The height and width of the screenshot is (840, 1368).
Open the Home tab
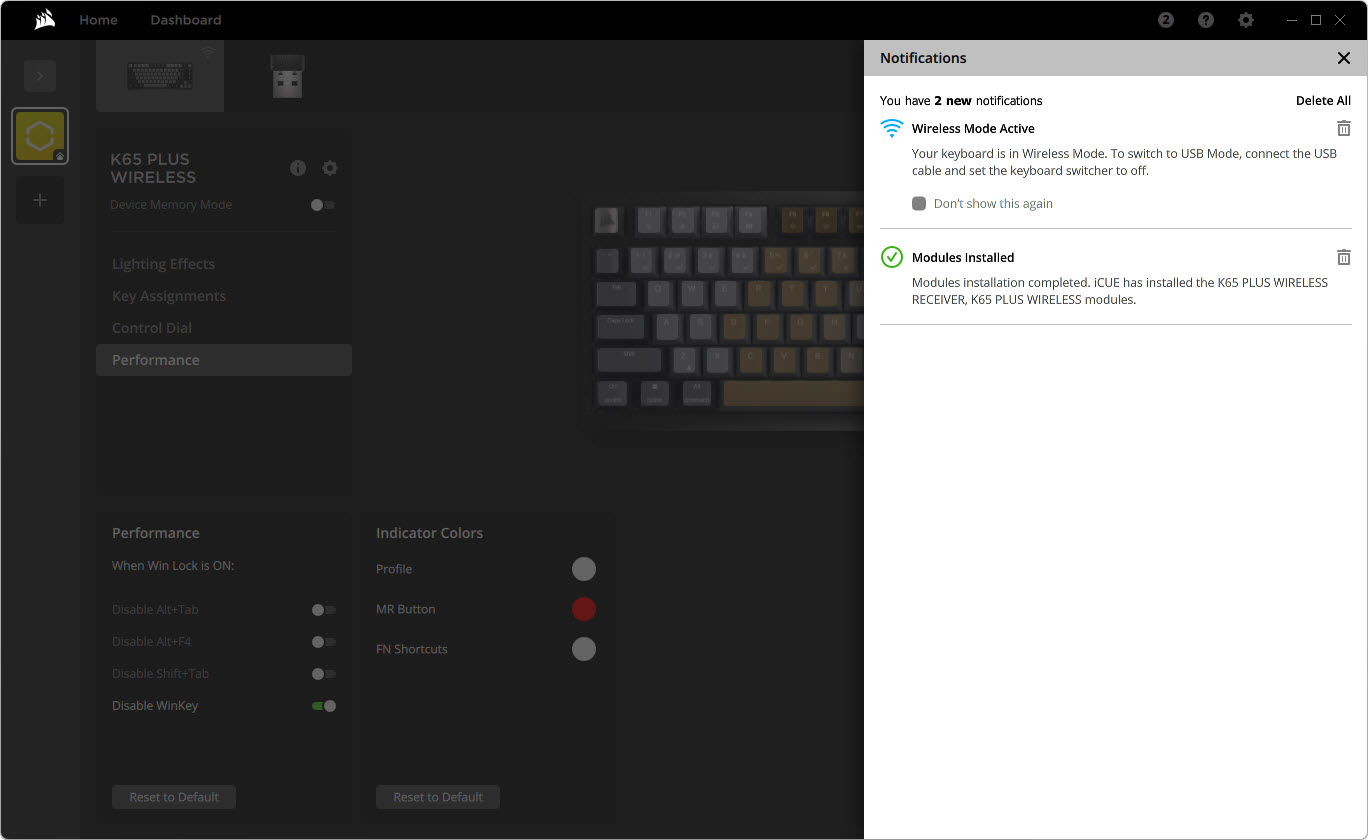(x=98, y=20)
